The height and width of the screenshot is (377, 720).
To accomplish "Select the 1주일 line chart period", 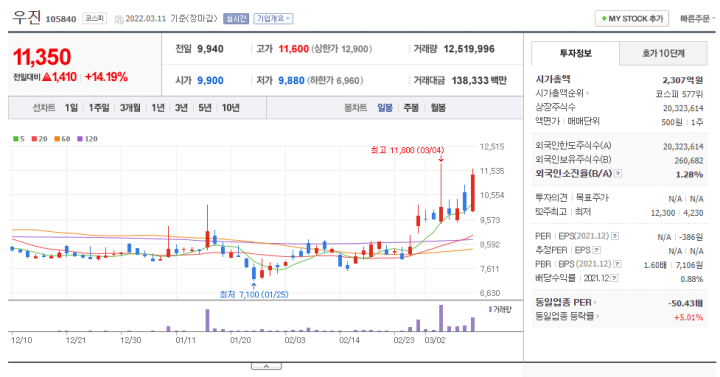I will (99, 107).
